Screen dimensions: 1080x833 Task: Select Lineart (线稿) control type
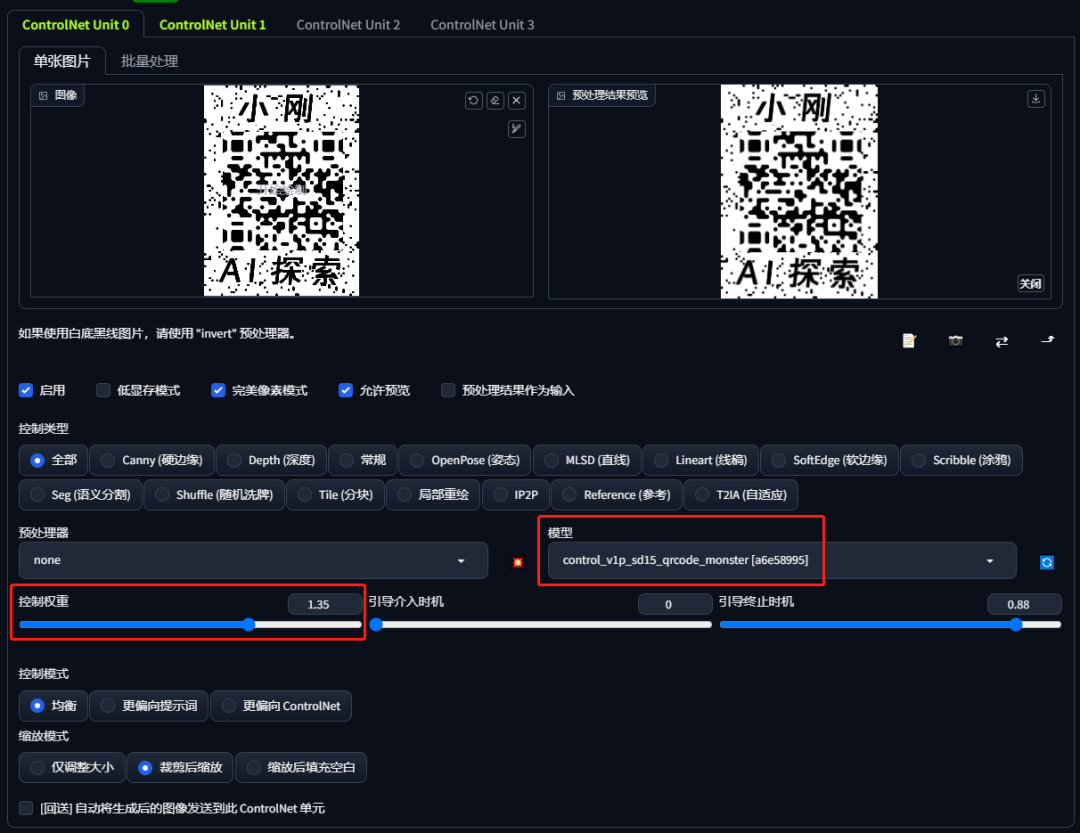coord(700,460)
